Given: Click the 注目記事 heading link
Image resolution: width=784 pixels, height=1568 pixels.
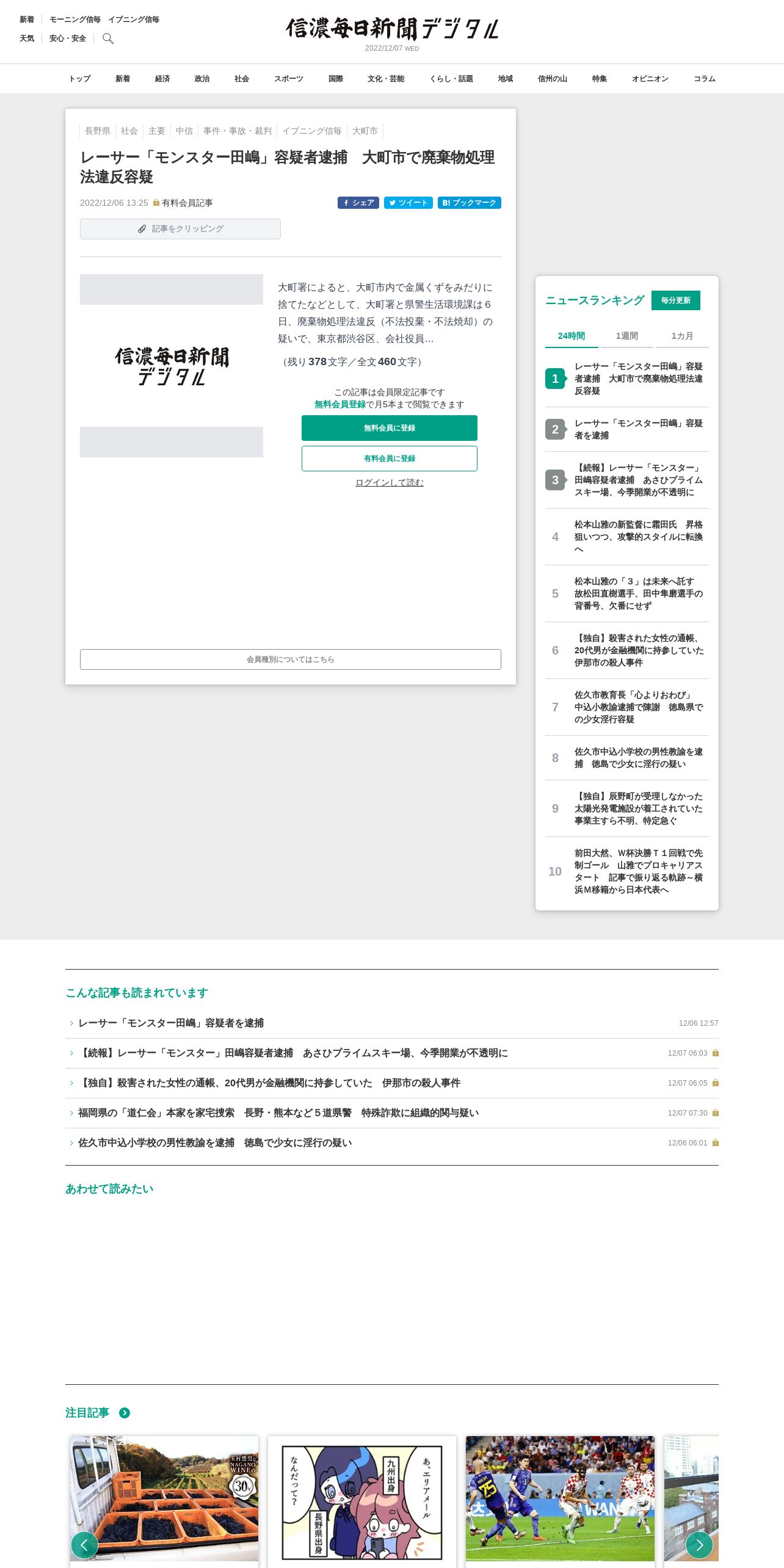Looking at the screenshot, I should (87, 1413).
